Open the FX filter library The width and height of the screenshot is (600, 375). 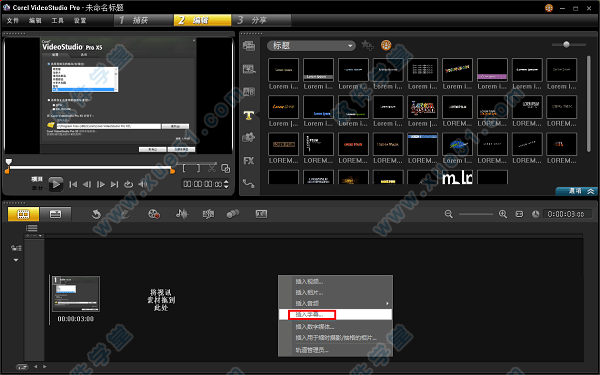(x=249, y=161)
